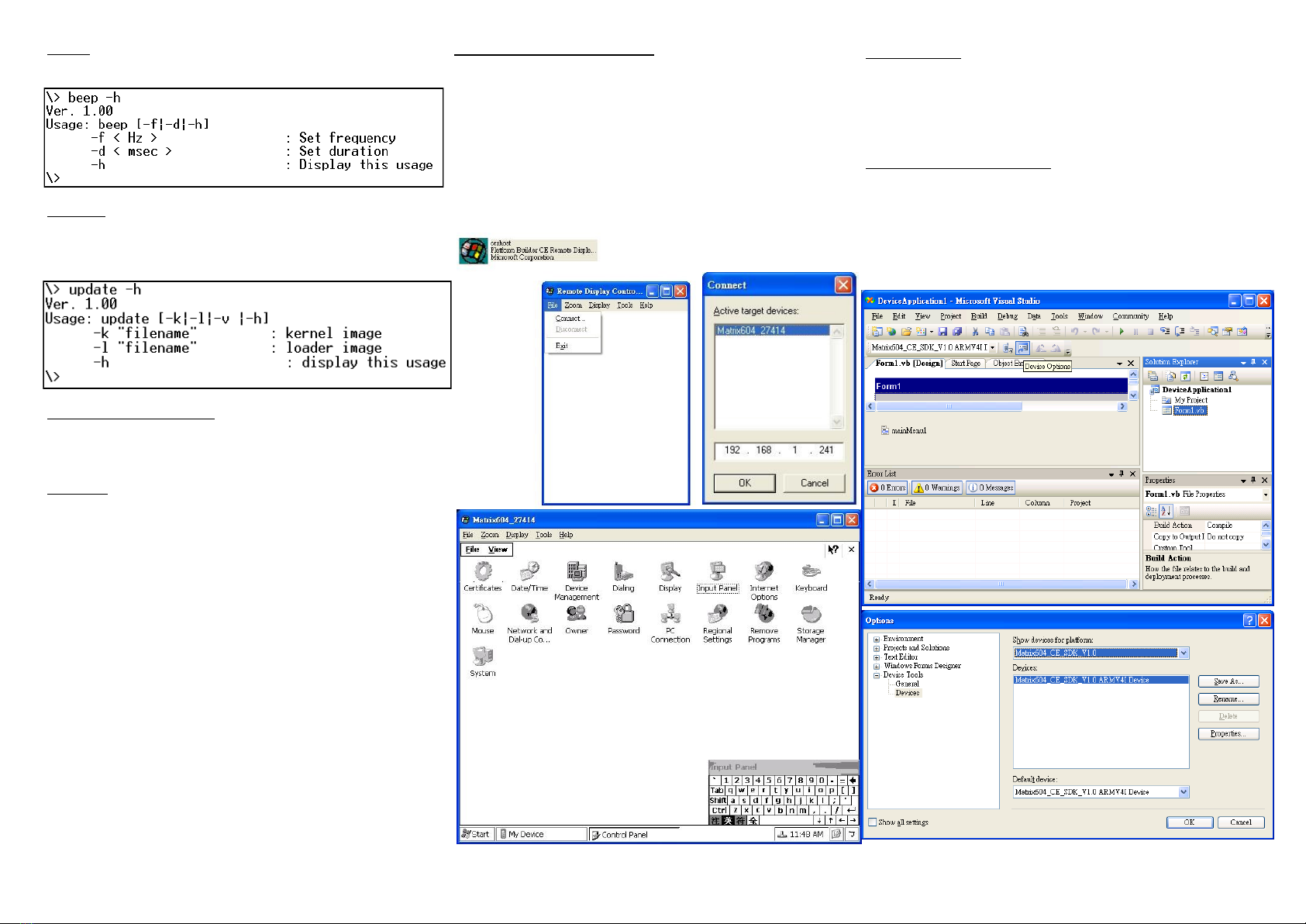Open the Regional Settings icon
The width and height of the screenshot is (1306, 924).
(718, 623)
